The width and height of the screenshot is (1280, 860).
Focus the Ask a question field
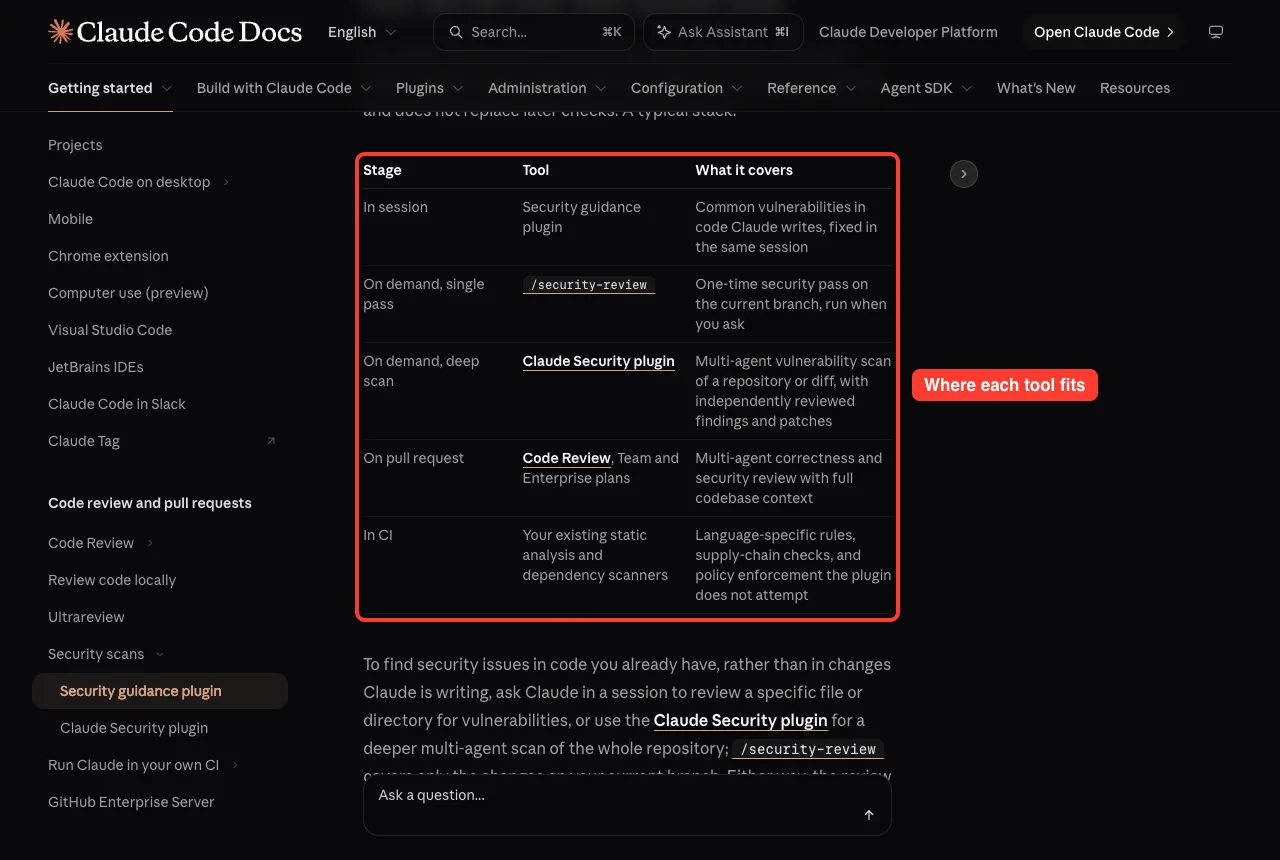coord(627,805)
